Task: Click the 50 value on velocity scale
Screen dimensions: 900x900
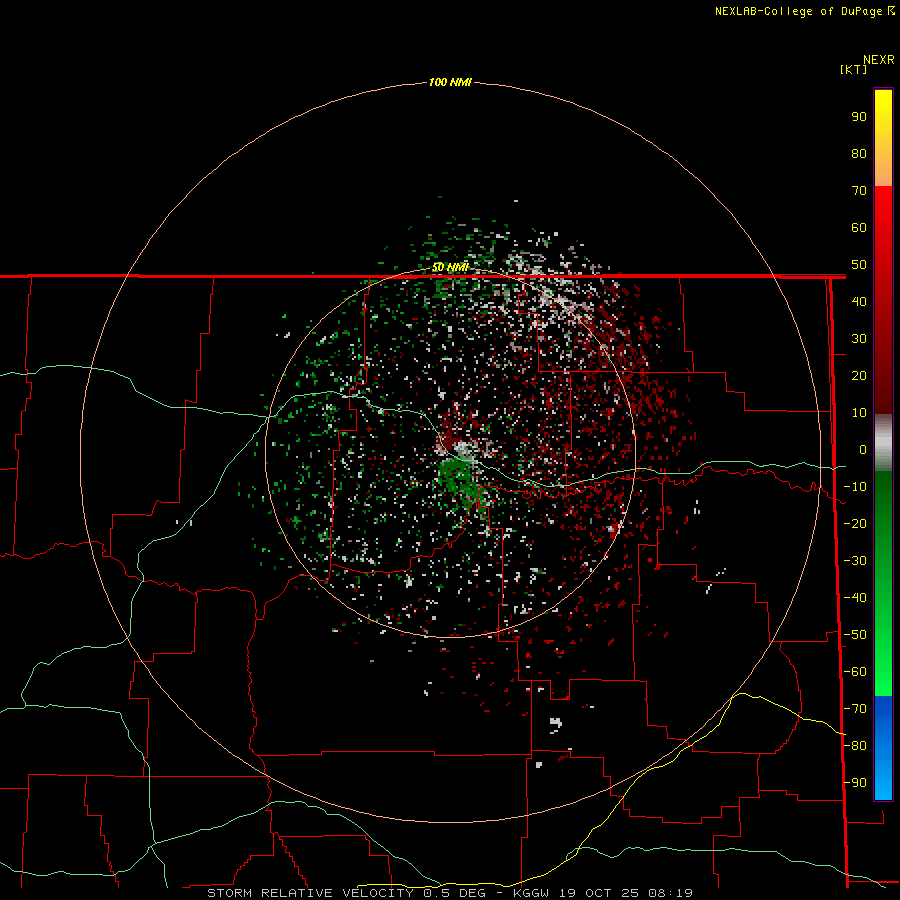Action: click(859, 265)
